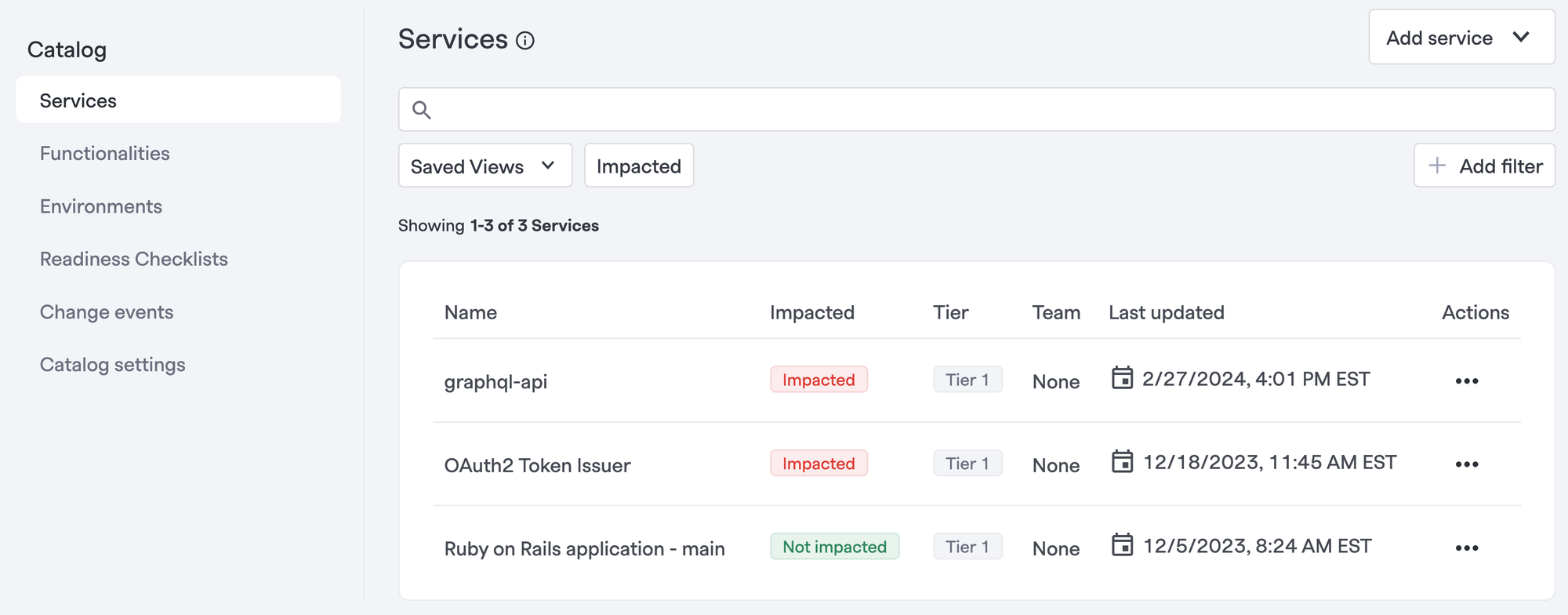Click the Name column header
This screenshot has width=1568, height=615.
tap(470, 312)
